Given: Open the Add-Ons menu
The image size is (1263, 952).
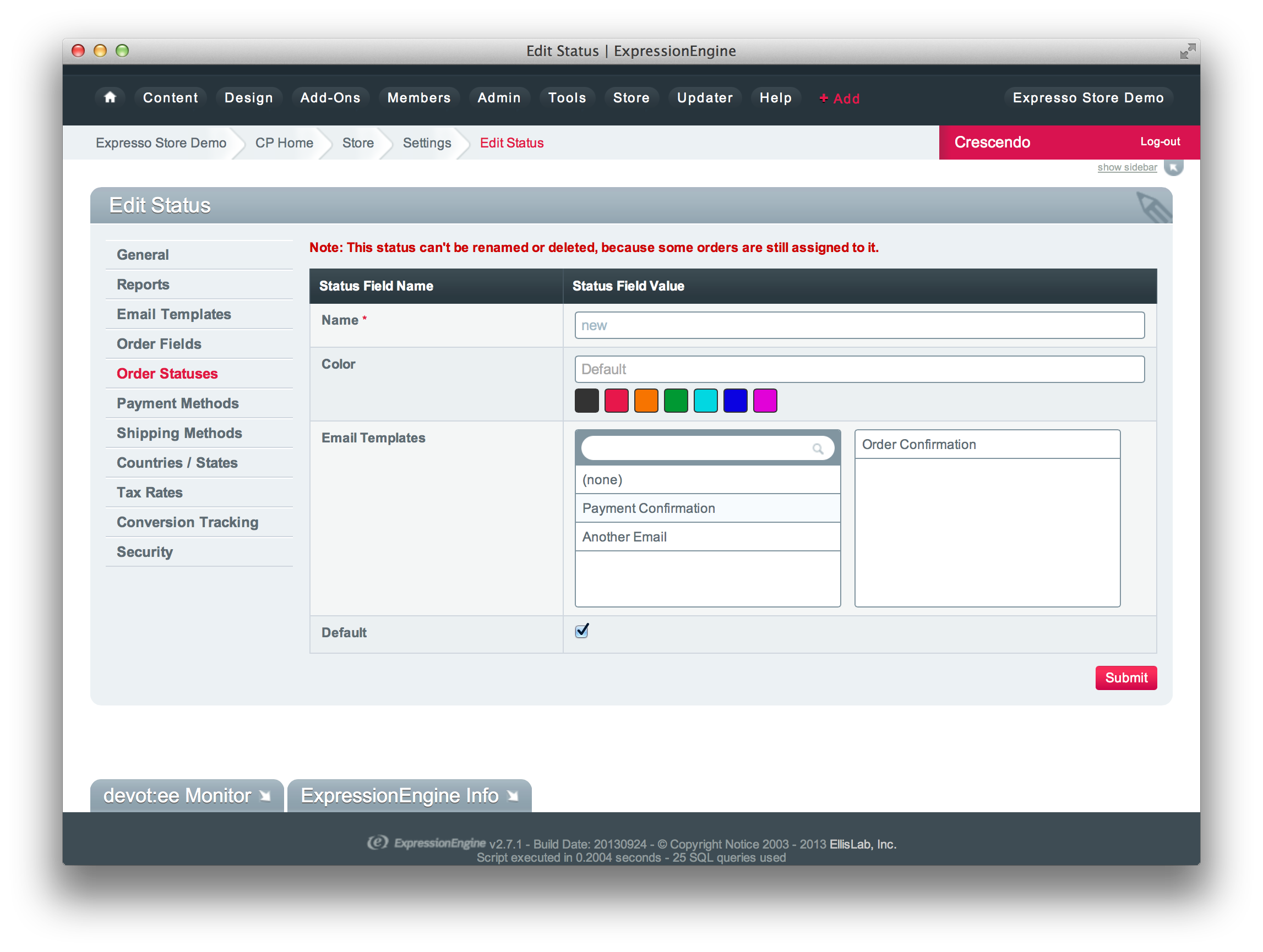Looking at the screenshot, I should [x=330, y=97].
